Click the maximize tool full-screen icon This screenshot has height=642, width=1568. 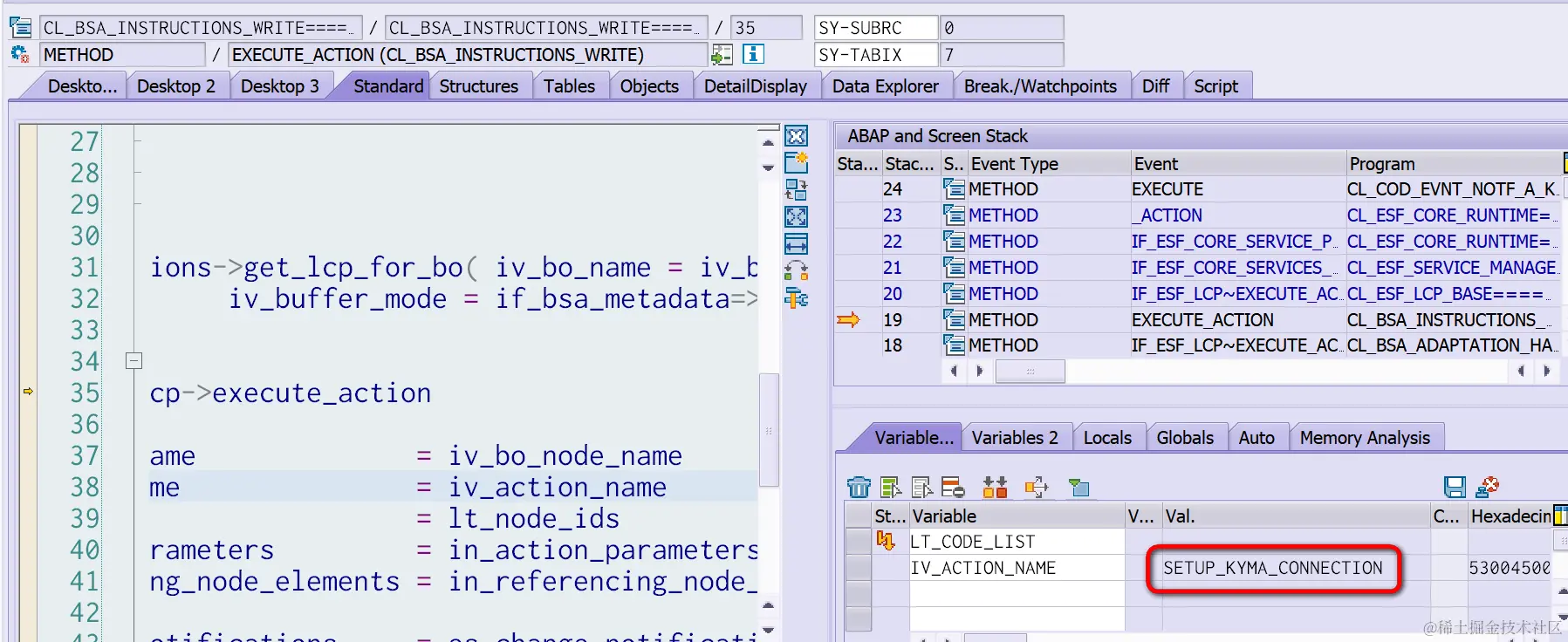point(796,216)
